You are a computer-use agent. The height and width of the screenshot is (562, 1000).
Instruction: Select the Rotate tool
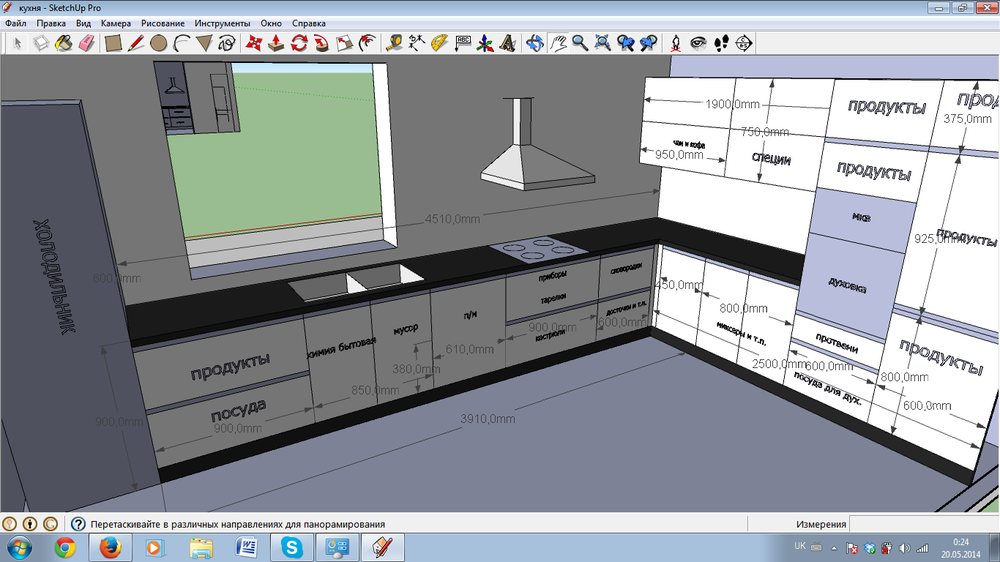299,43
